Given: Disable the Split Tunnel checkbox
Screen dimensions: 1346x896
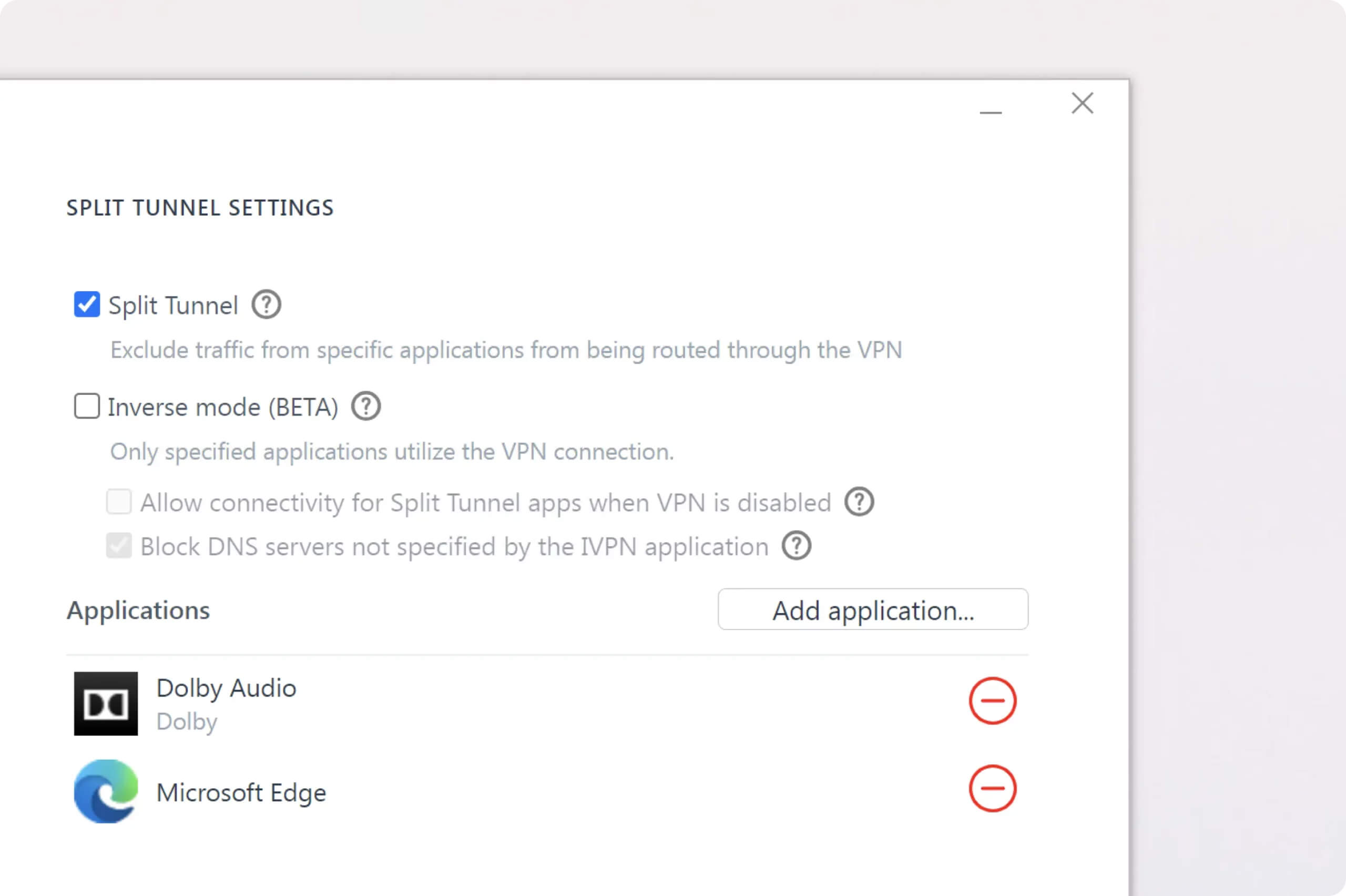Looking at the screenshot, I should pos(87,304).
